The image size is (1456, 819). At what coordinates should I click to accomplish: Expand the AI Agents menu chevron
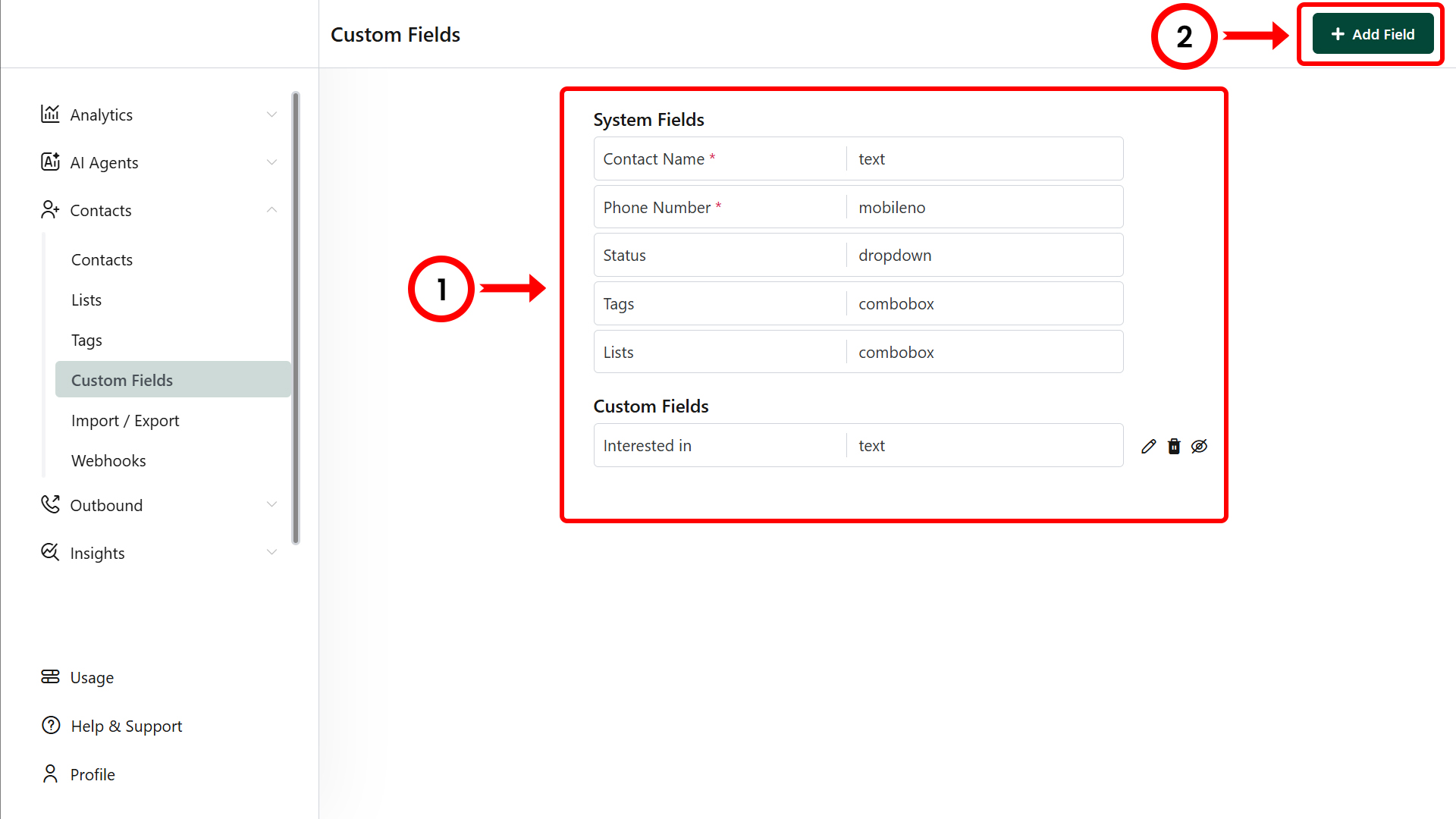[x=271, y=162]
